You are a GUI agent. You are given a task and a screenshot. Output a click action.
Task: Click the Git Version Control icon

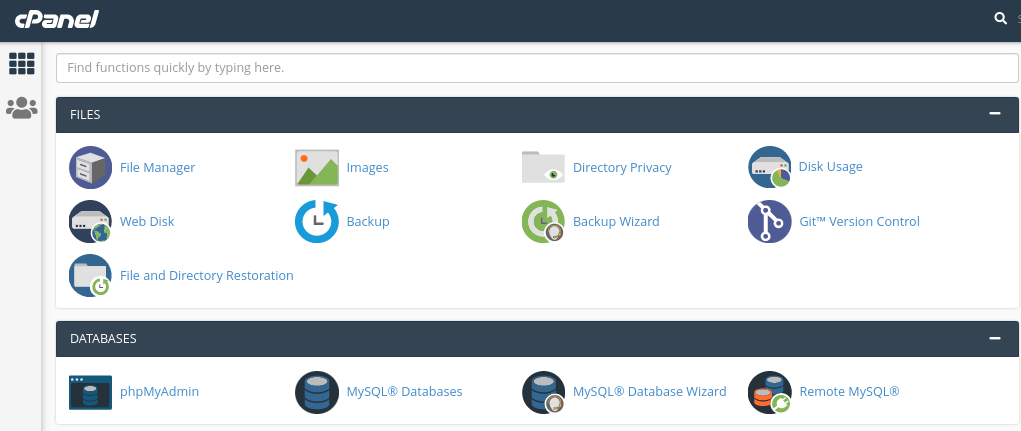tap(769, 222)
